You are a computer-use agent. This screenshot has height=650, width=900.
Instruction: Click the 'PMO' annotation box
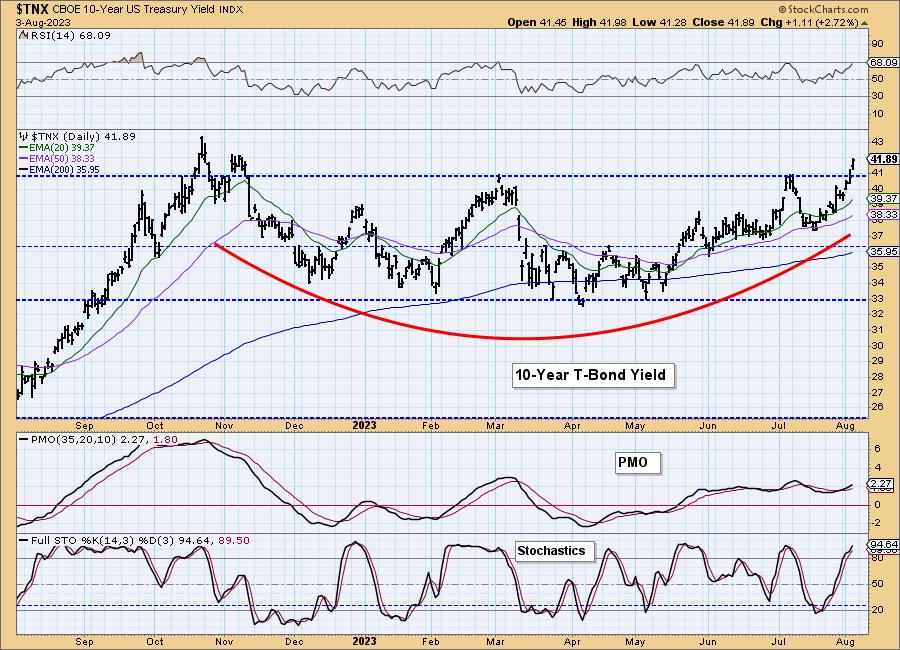[x=637, y=463]
